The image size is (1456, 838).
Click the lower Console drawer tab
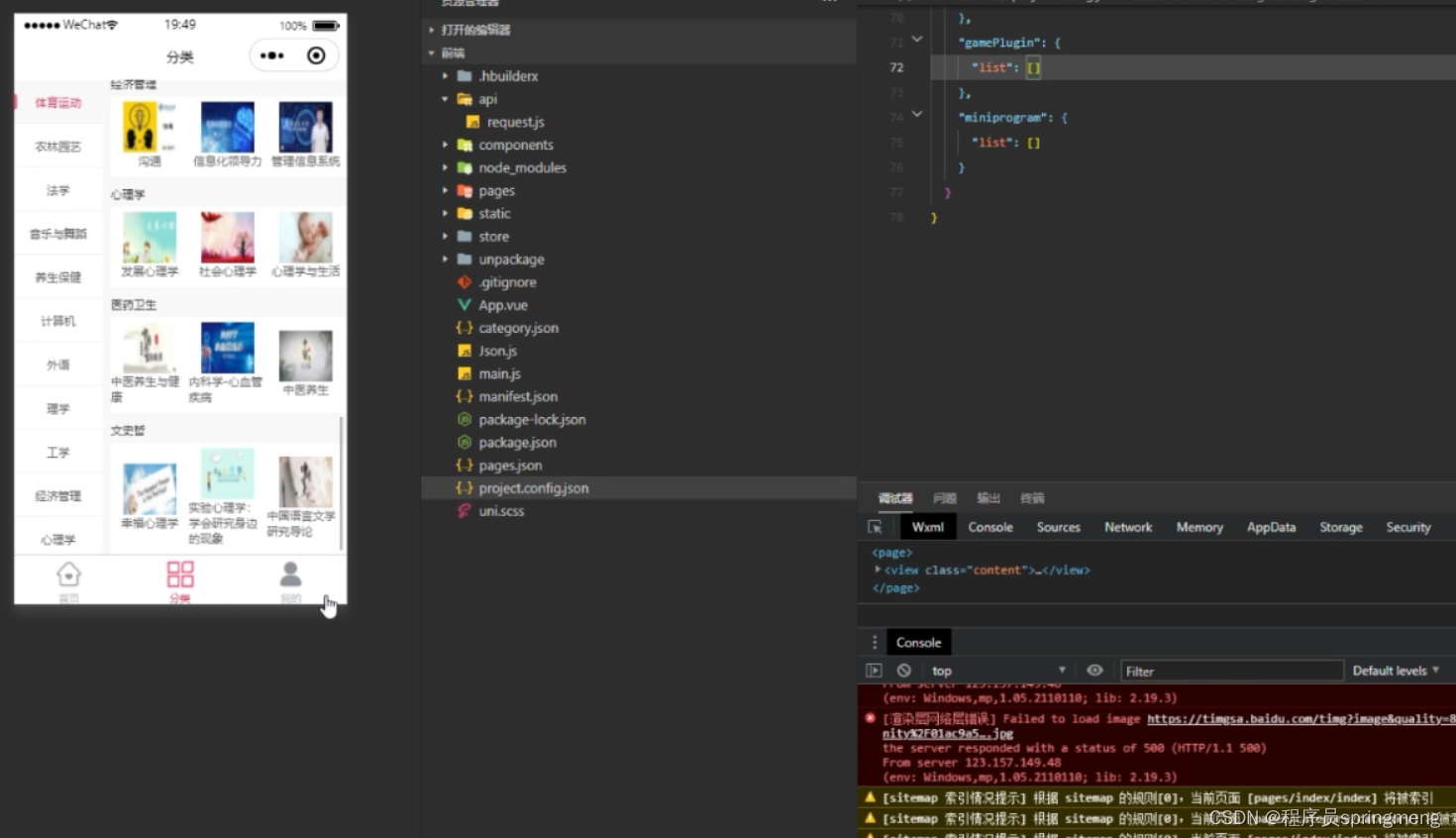pos(918,642)
